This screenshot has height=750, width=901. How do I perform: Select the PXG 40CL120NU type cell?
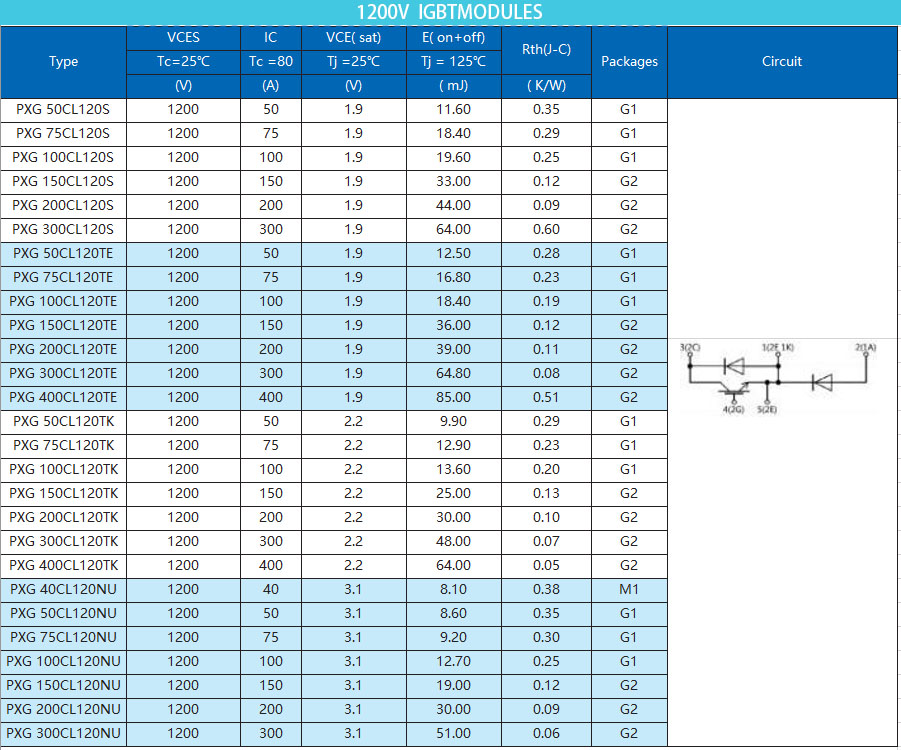click(63, 589)
